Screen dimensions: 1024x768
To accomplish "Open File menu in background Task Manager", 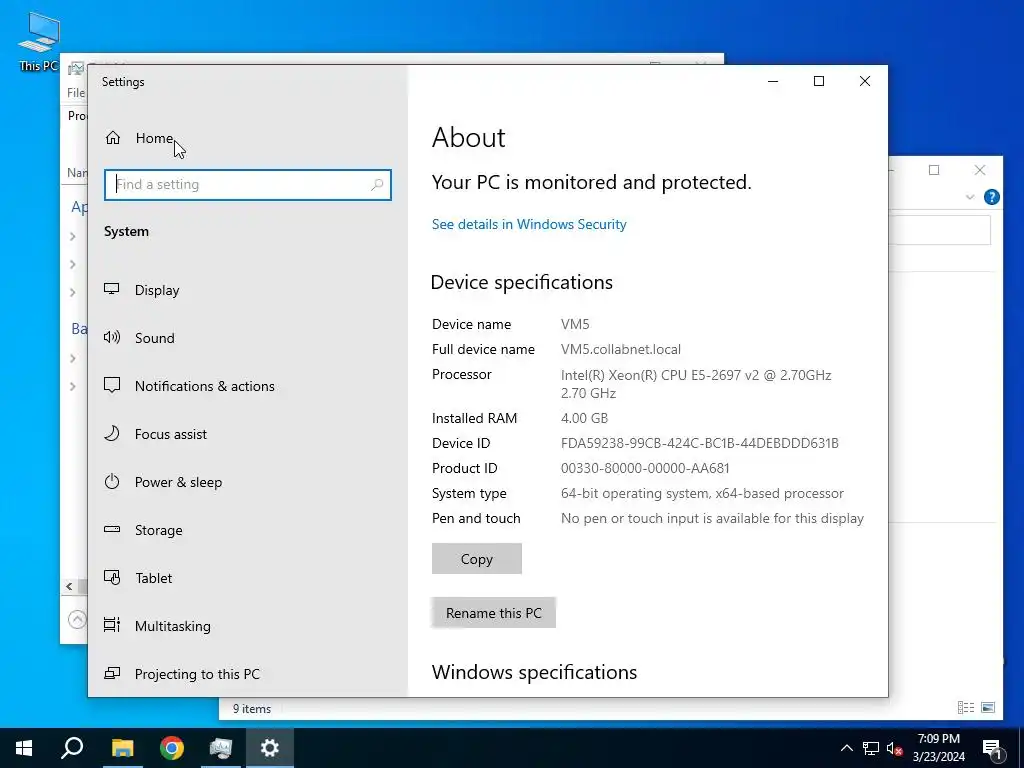I will click(x=76, y=93).
